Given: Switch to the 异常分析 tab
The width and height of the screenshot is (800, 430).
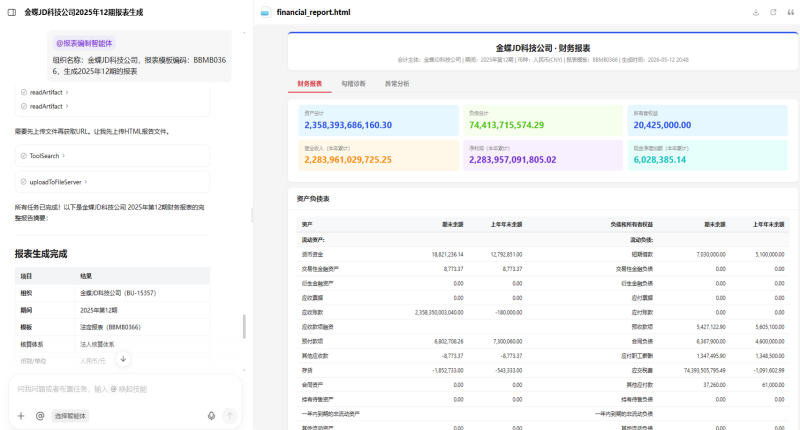Looking at the screenshot, I should click(397, 84).
